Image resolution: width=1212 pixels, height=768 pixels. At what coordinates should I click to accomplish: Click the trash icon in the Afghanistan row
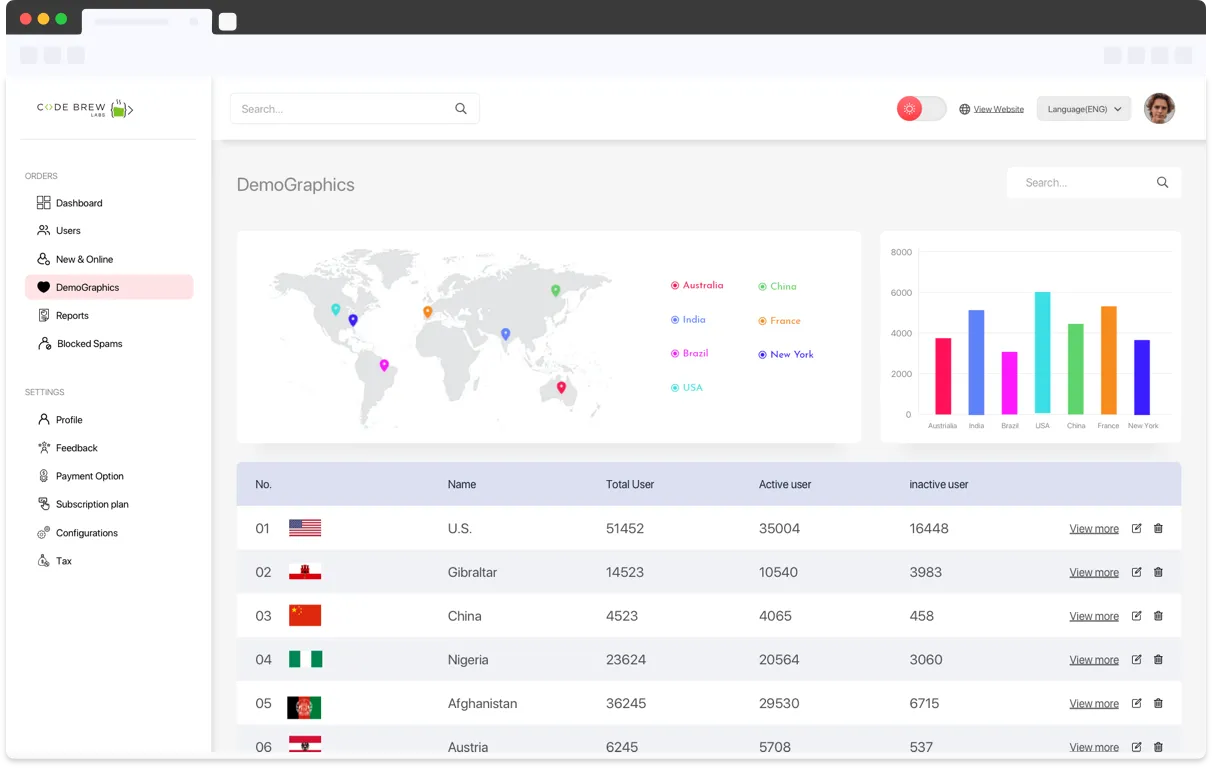click(x=1158, y=703)
